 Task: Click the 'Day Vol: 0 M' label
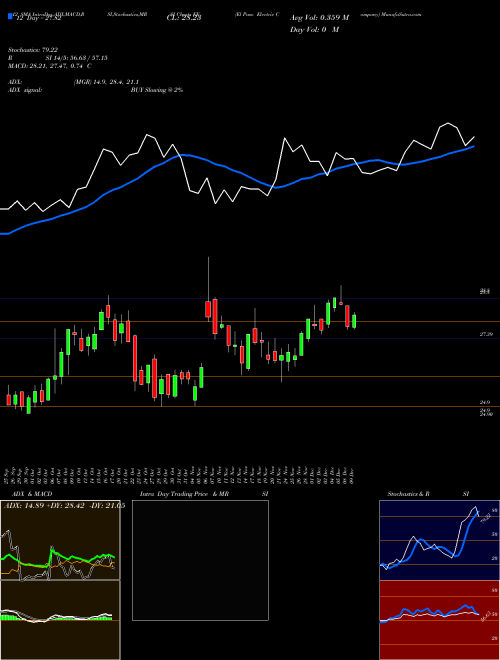point(314,29)
